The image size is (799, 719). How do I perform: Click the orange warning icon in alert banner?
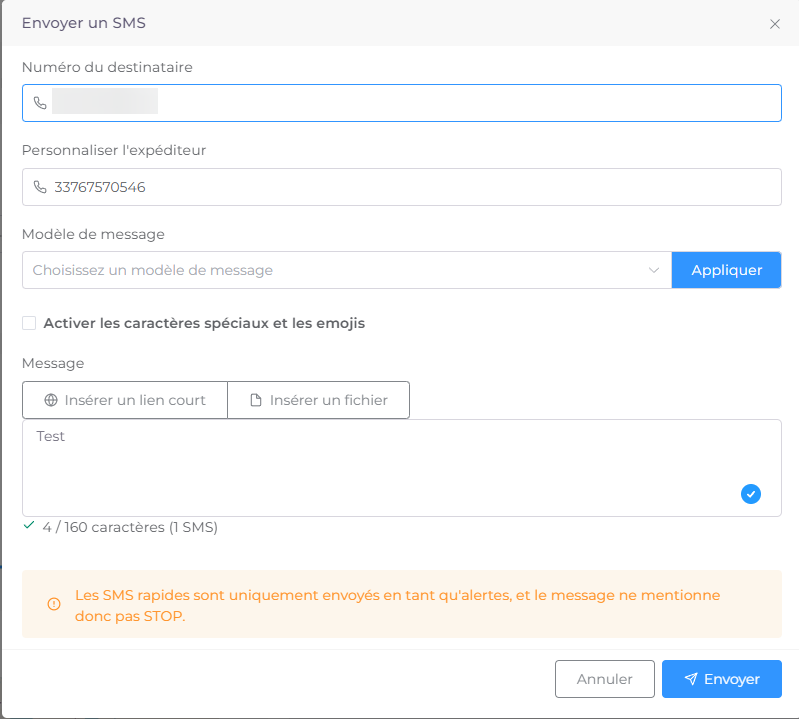tap(54, 604)
